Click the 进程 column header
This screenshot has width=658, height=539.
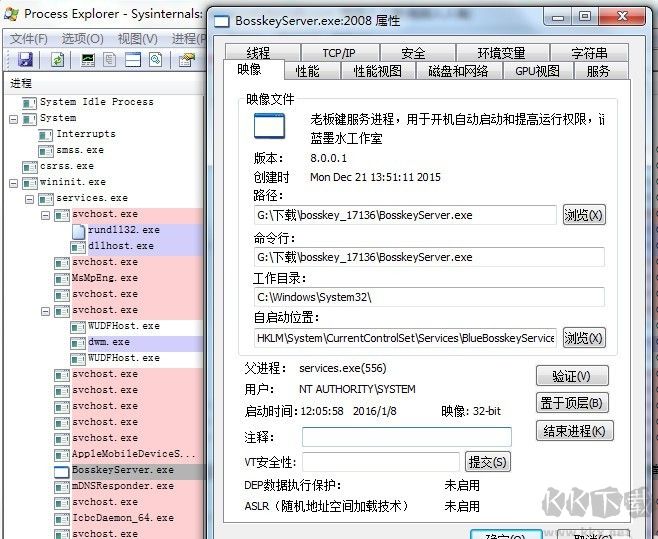(x=105, y=83)
